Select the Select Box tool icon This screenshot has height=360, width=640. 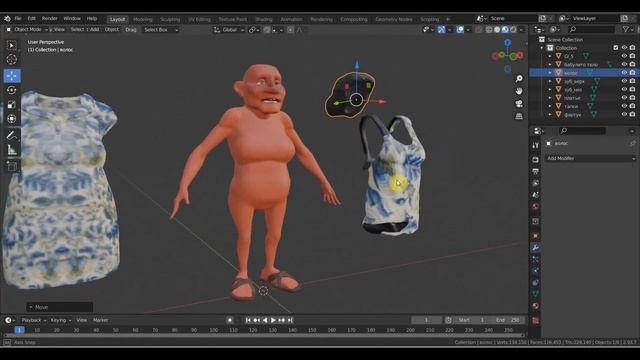click(x=11, y=45)
